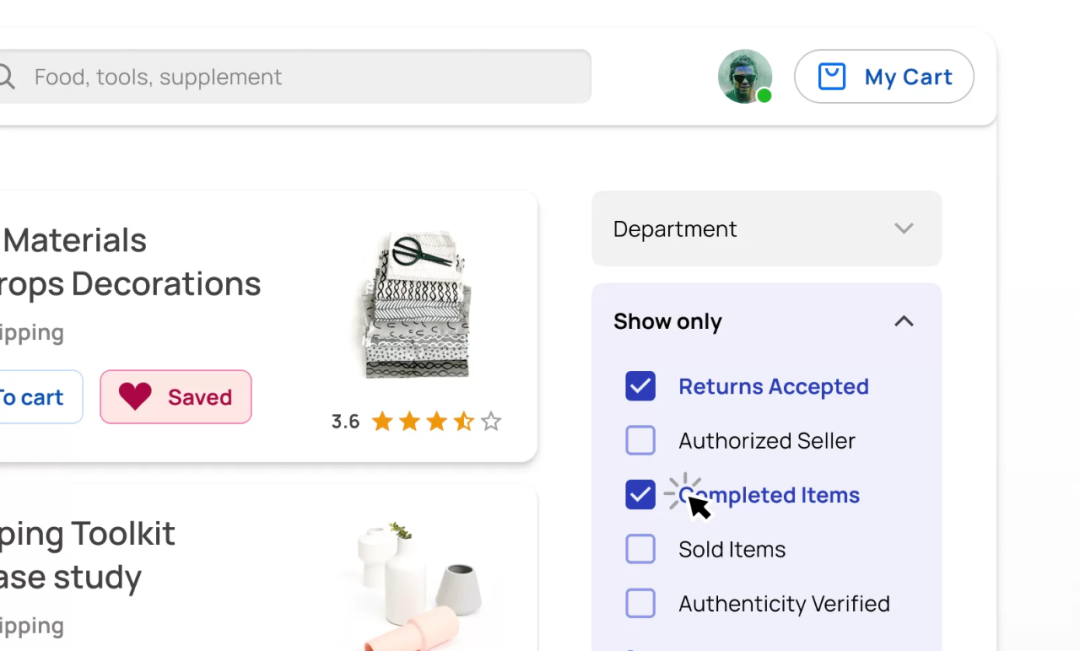Focus the Food, tools, supplement search field
The image size is (1080, 651).
[x=300, y=77]
